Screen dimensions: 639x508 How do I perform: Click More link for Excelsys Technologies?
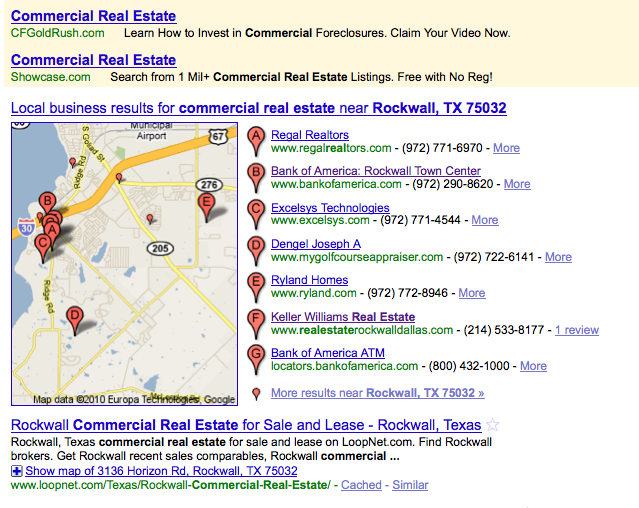pos(485,220)
